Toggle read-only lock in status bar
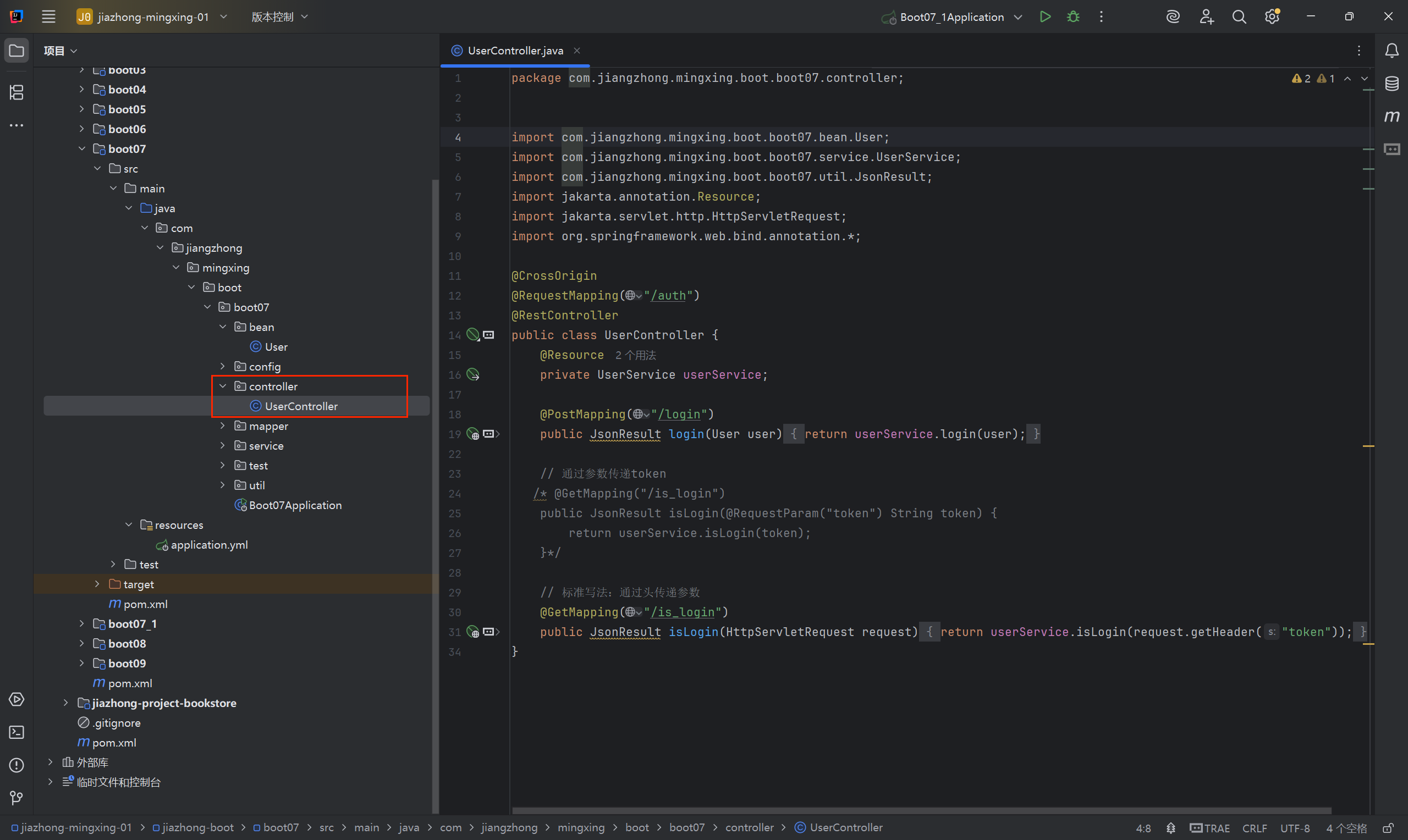 [x=1388, y=828]
